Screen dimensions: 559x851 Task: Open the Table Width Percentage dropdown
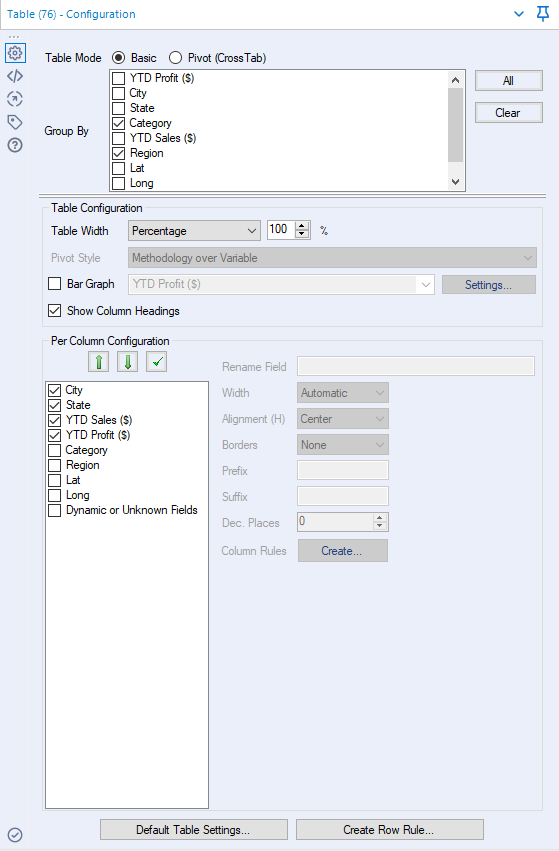point(194,231)
